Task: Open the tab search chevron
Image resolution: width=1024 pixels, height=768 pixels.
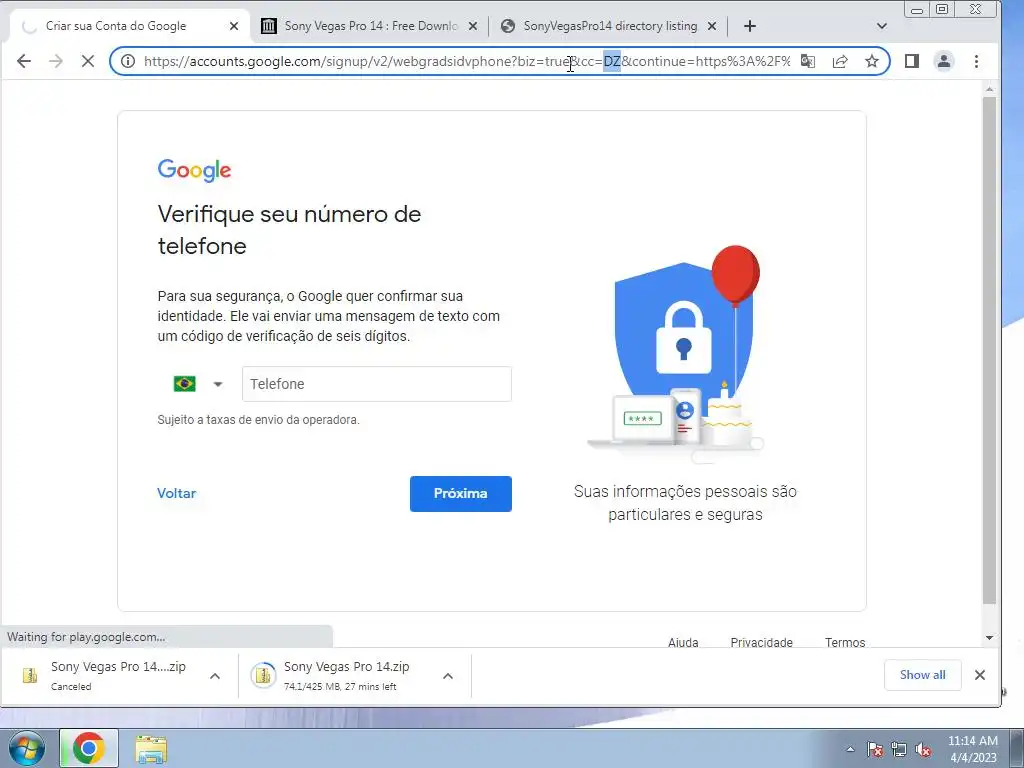Action: (882, 26)
